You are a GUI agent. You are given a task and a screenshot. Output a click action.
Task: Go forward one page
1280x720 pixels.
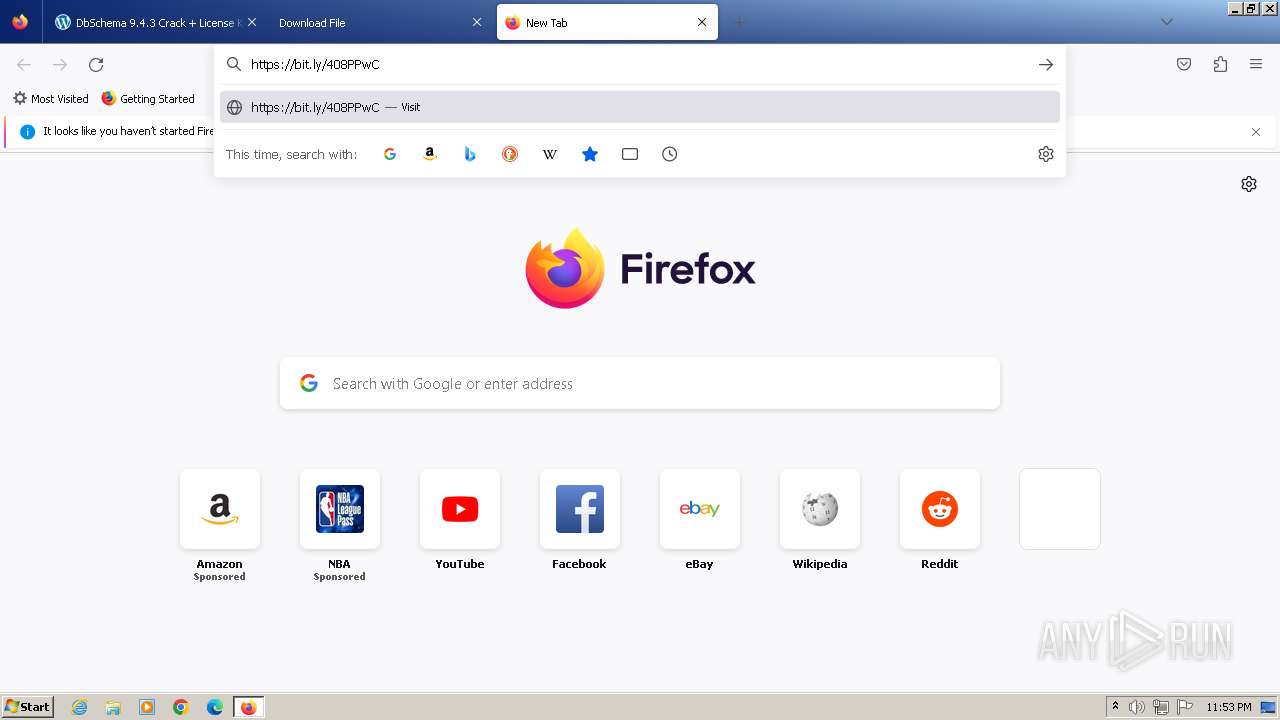[x=60, y=64]
